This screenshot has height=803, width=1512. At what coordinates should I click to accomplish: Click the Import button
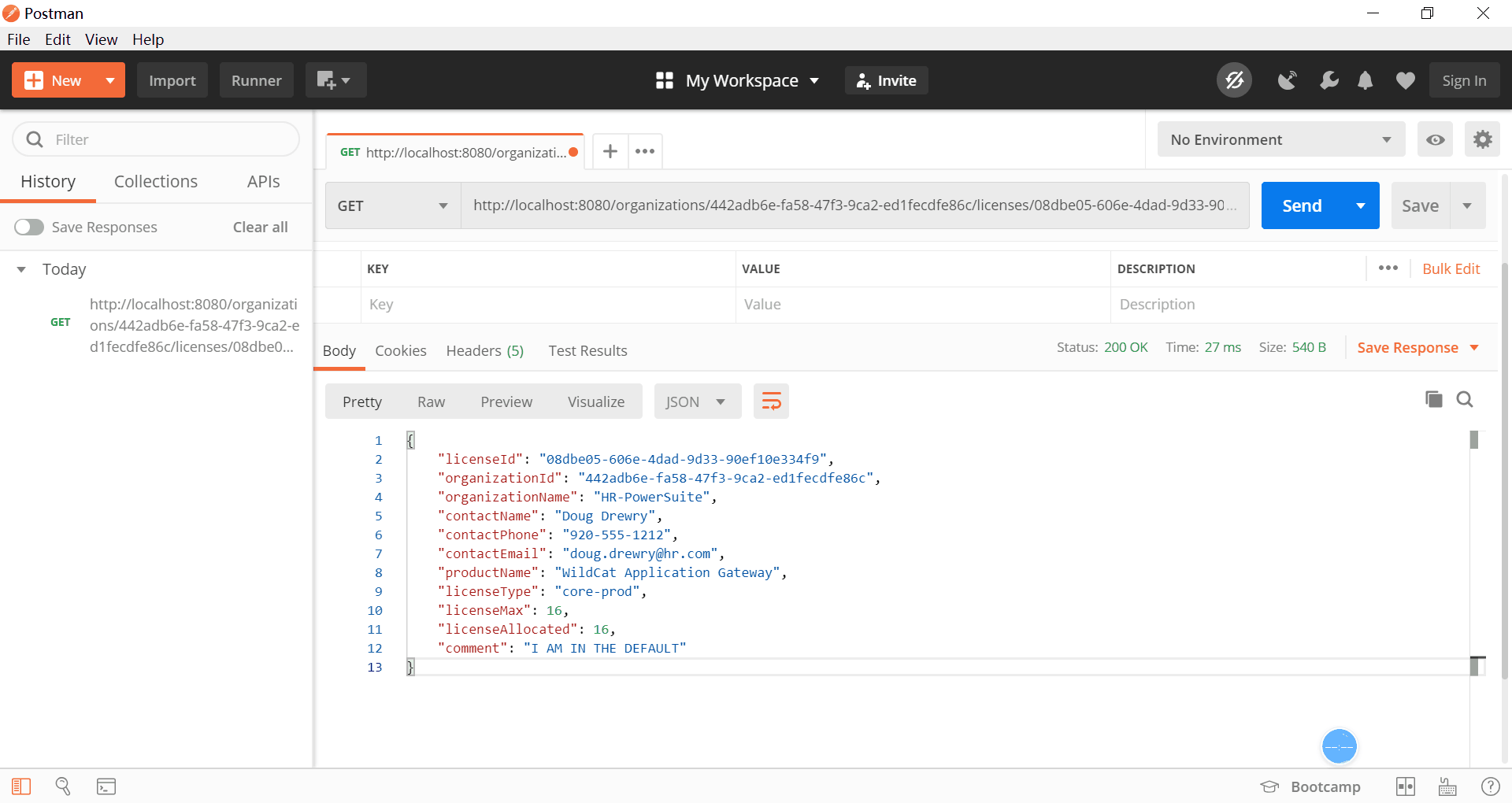click(x=172, y=80)
